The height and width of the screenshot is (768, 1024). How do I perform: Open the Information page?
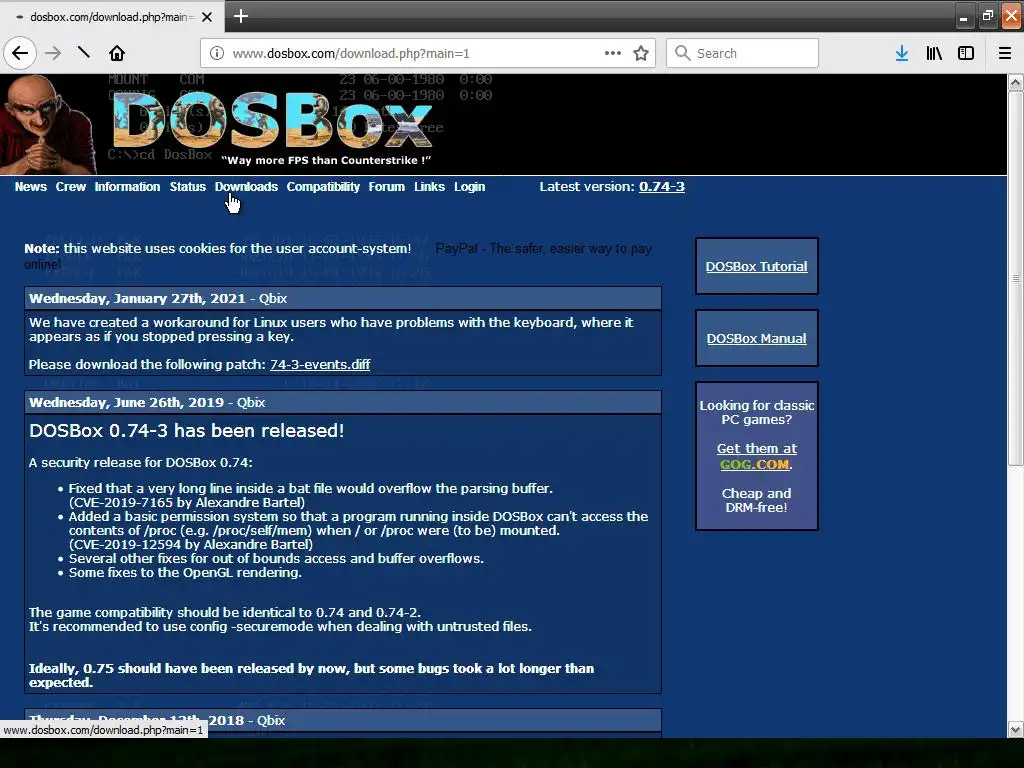127,187
